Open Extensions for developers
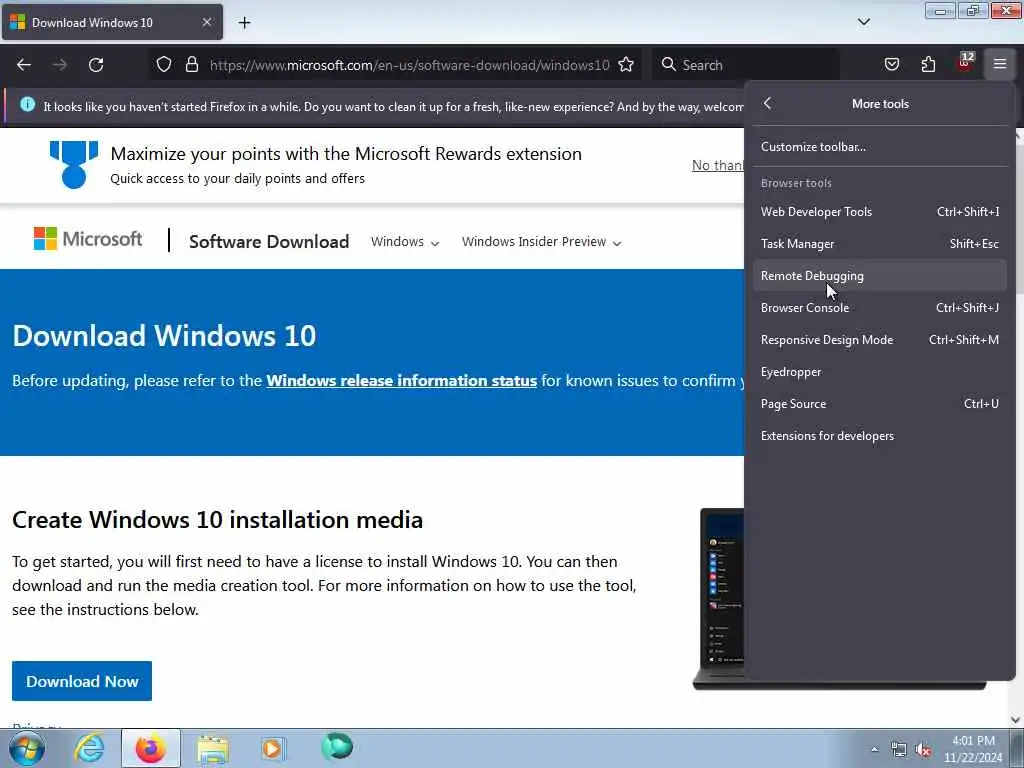The image size is (1024, 768). click(x=879, y=436)
